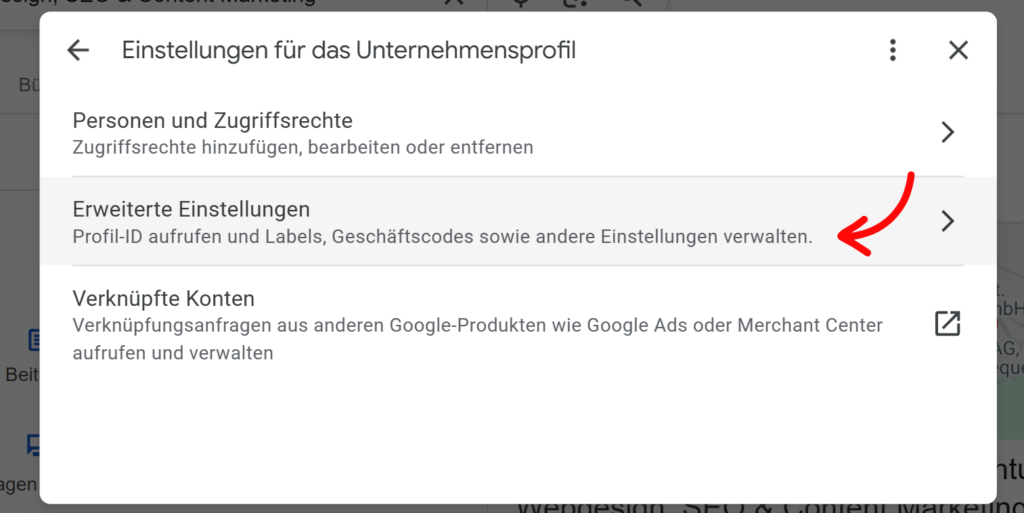Open external link icon for Verknüpfte Konten

(x=947, y=324)
